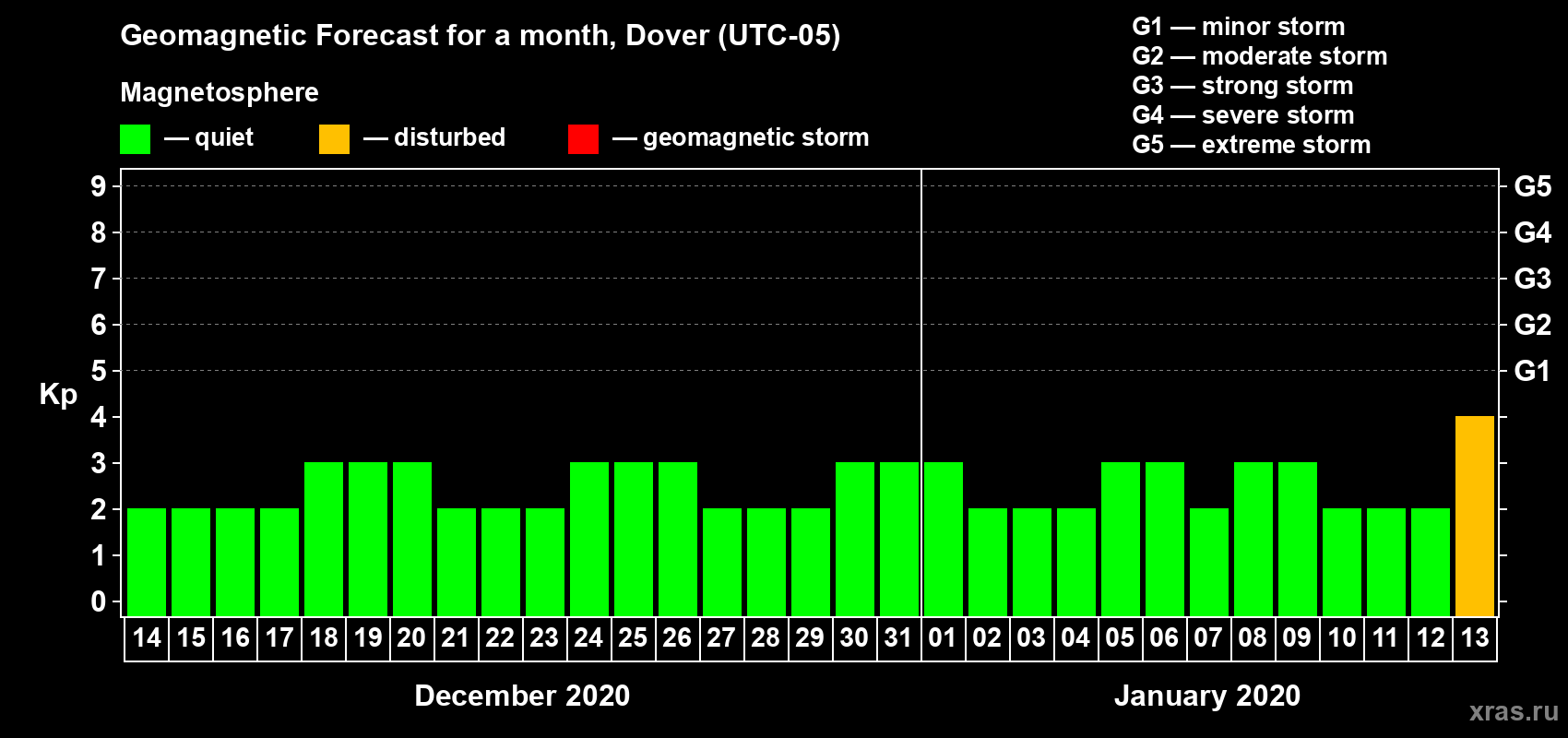Click the Kp value 0 axis label

click(99, 601)
